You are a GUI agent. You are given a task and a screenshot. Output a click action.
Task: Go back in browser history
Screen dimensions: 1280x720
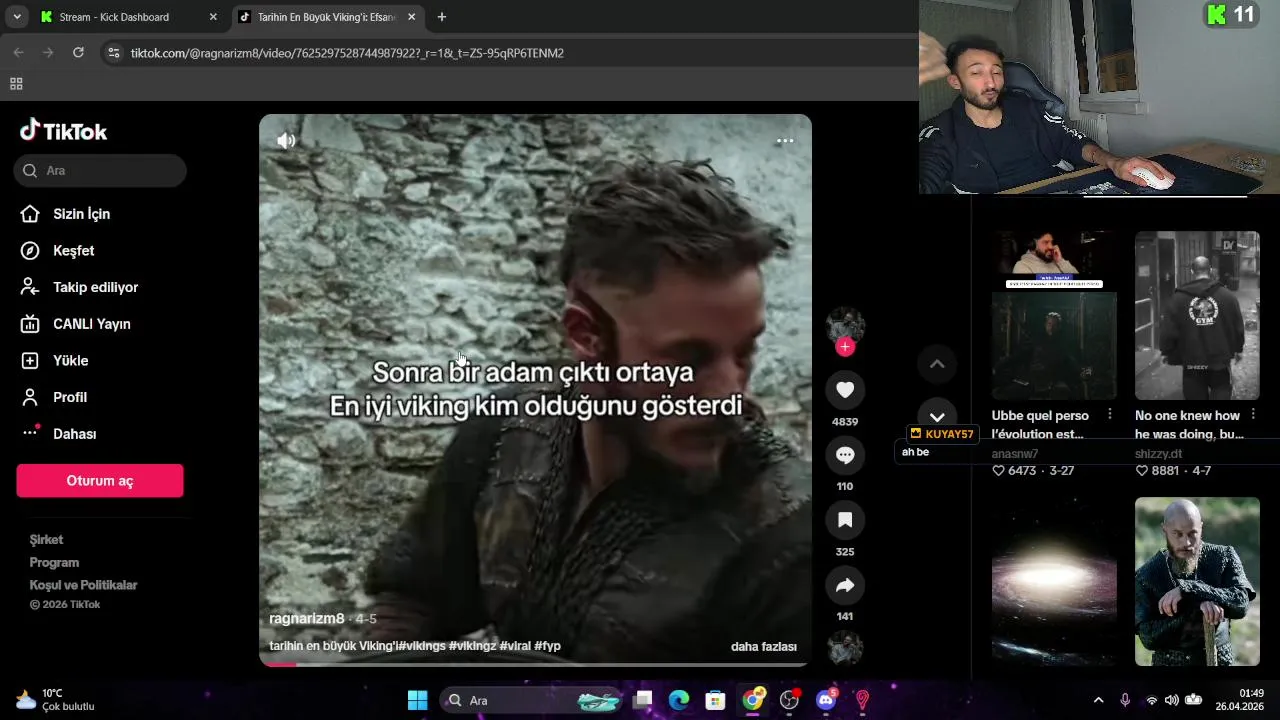18,53
